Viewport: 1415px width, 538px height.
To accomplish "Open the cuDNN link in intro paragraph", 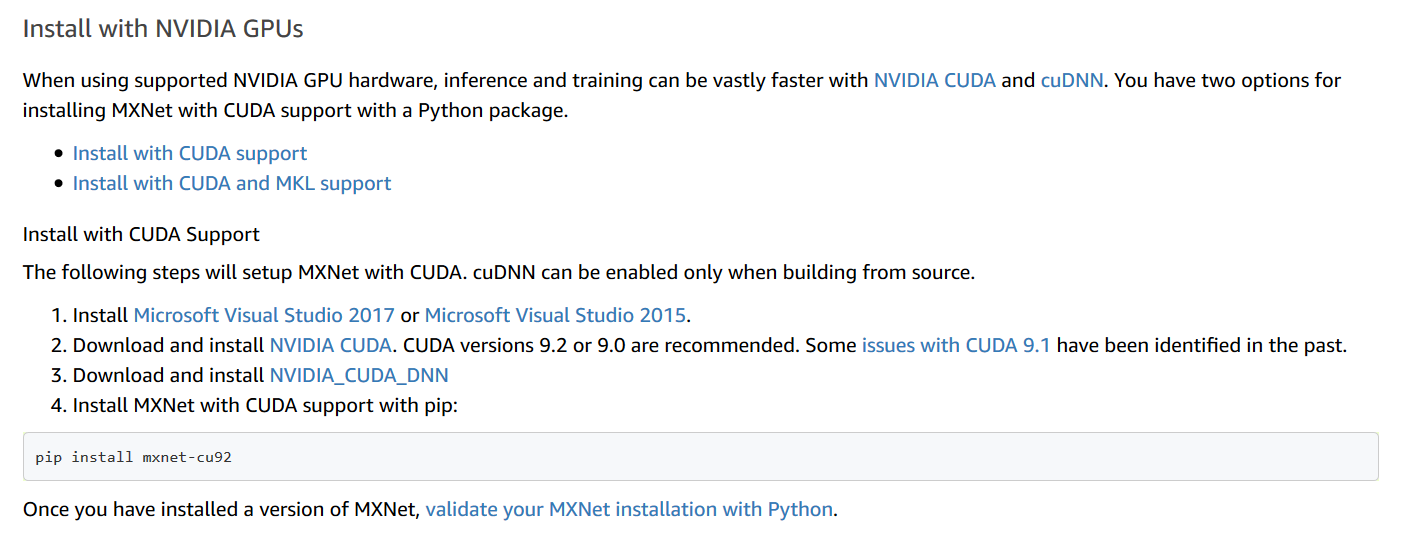I will tap(1072, 80).
